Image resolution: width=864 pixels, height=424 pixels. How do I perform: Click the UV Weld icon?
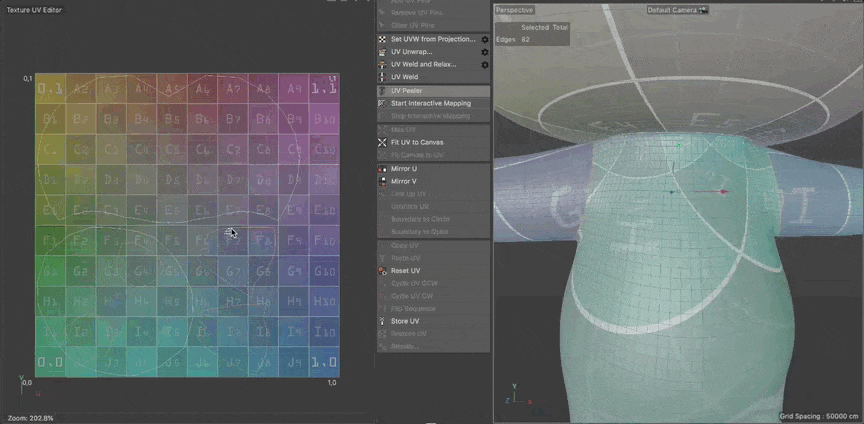coord(382,77)
